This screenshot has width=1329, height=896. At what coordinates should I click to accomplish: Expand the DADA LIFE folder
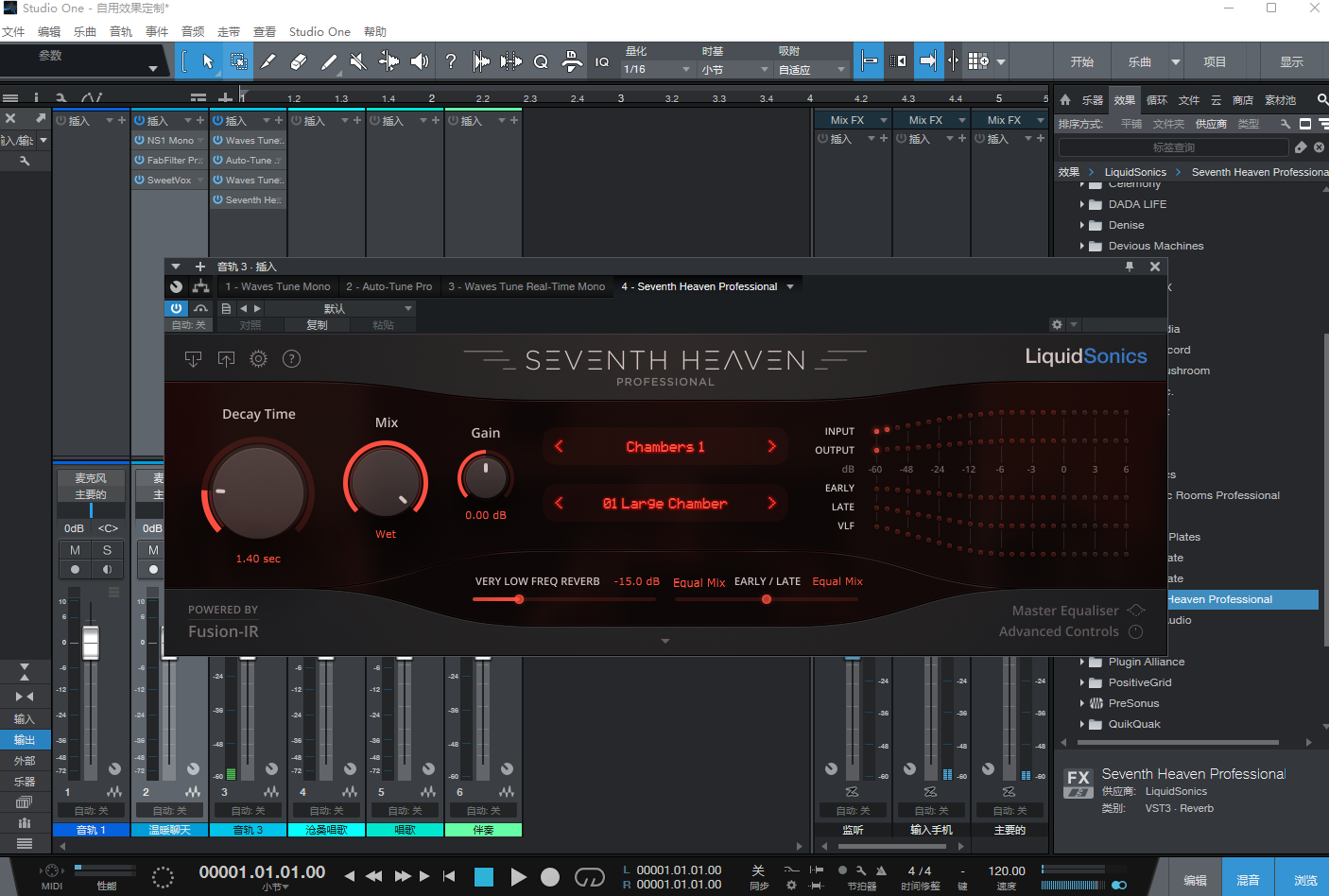tap(1082, 204)
